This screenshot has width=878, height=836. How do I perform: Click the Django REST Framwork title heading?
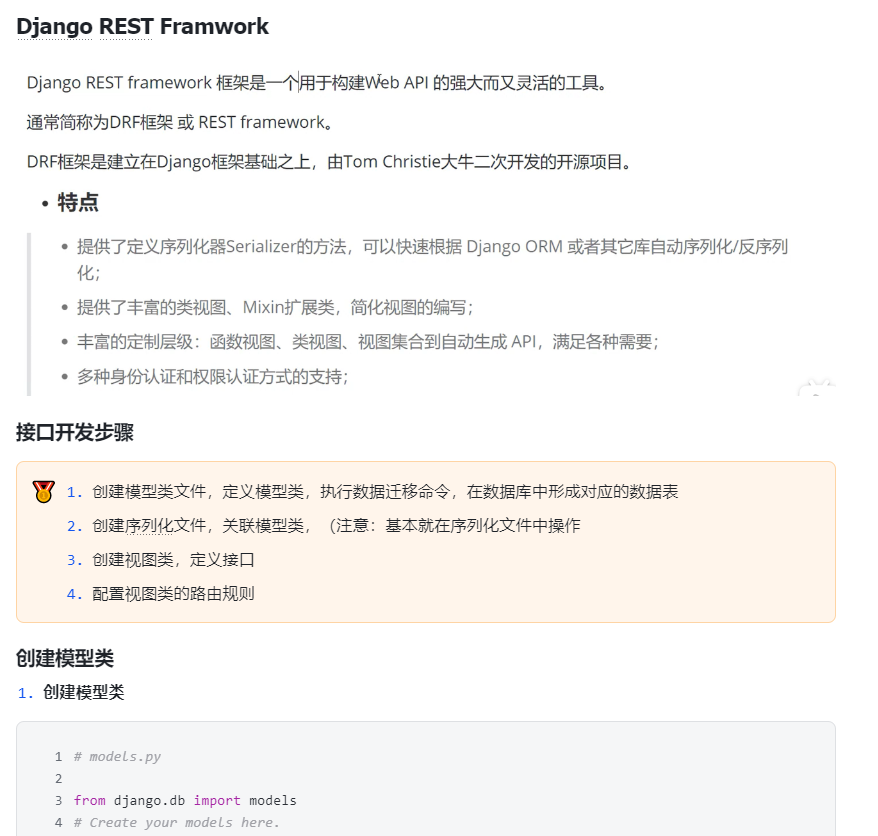point(143,27)
